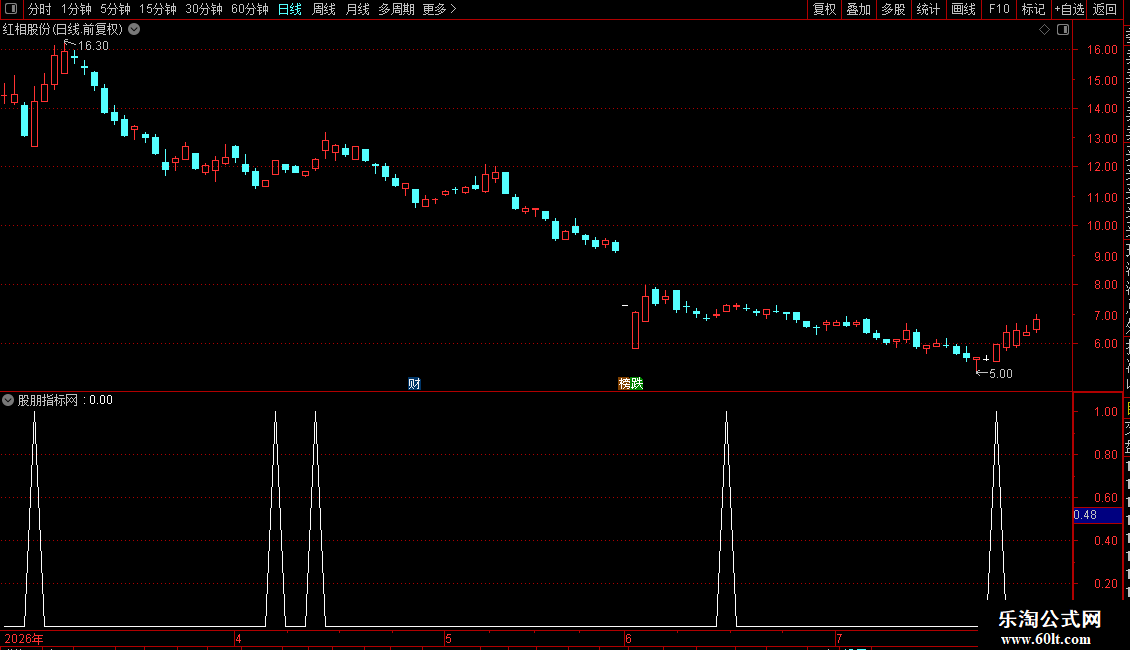Click month 6 on the time axis
The image size is (1130, 650).
pyautogui.click(x=628, y=638)
